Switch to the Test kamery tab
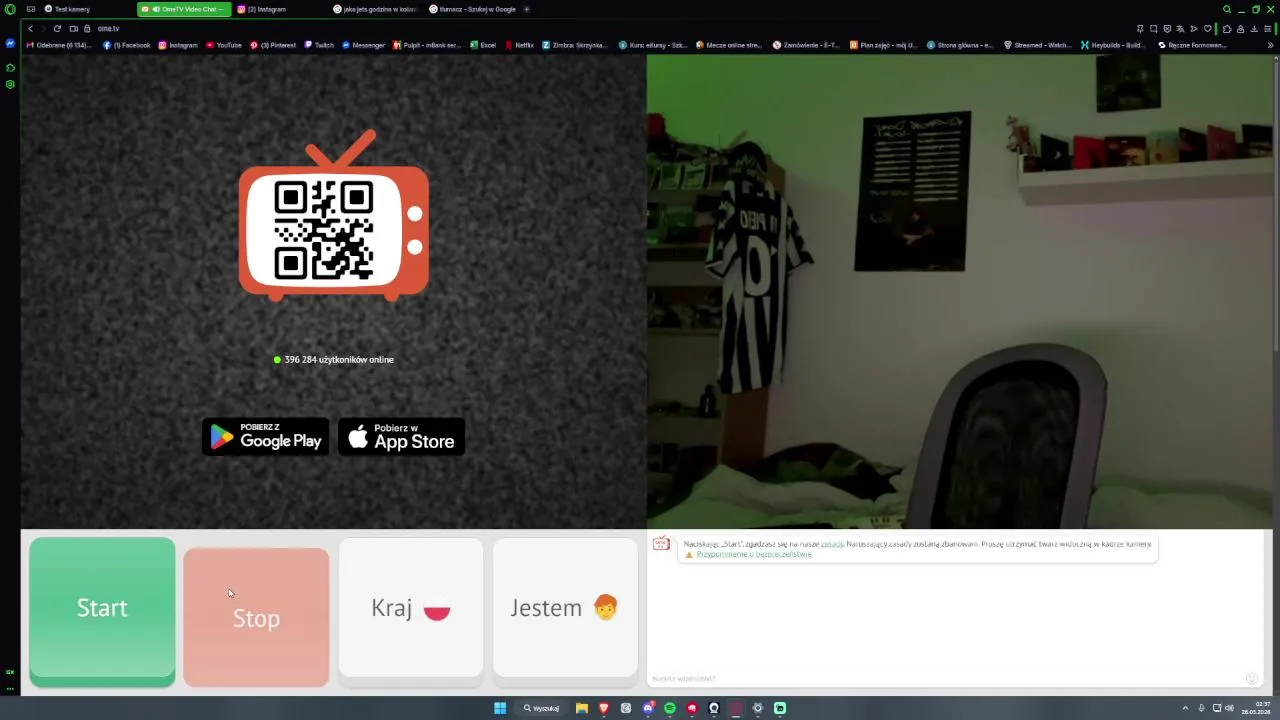This screenshot has width=1280, height=720. tap(86, 9)
